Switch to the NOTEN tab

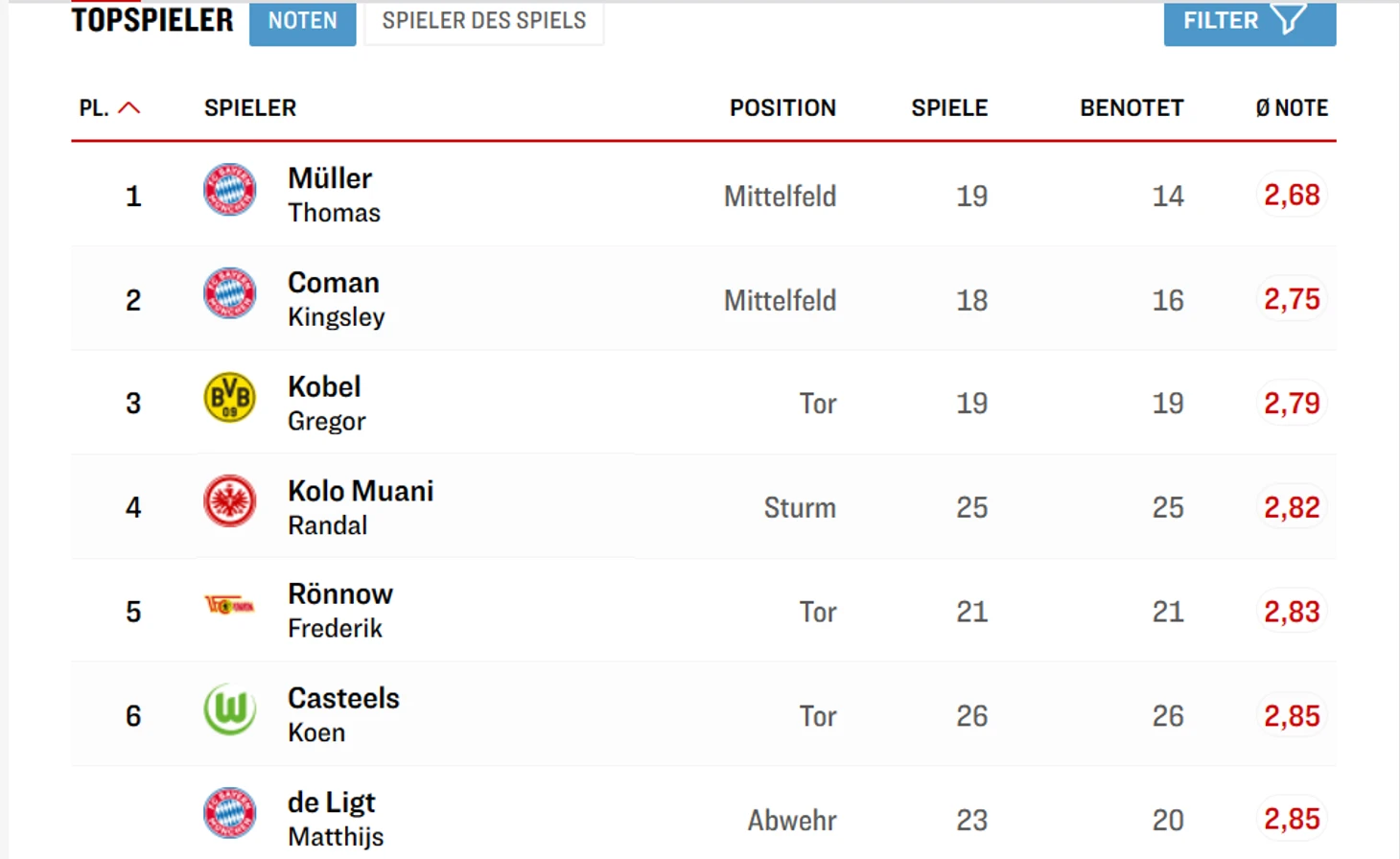coord(303,22)
